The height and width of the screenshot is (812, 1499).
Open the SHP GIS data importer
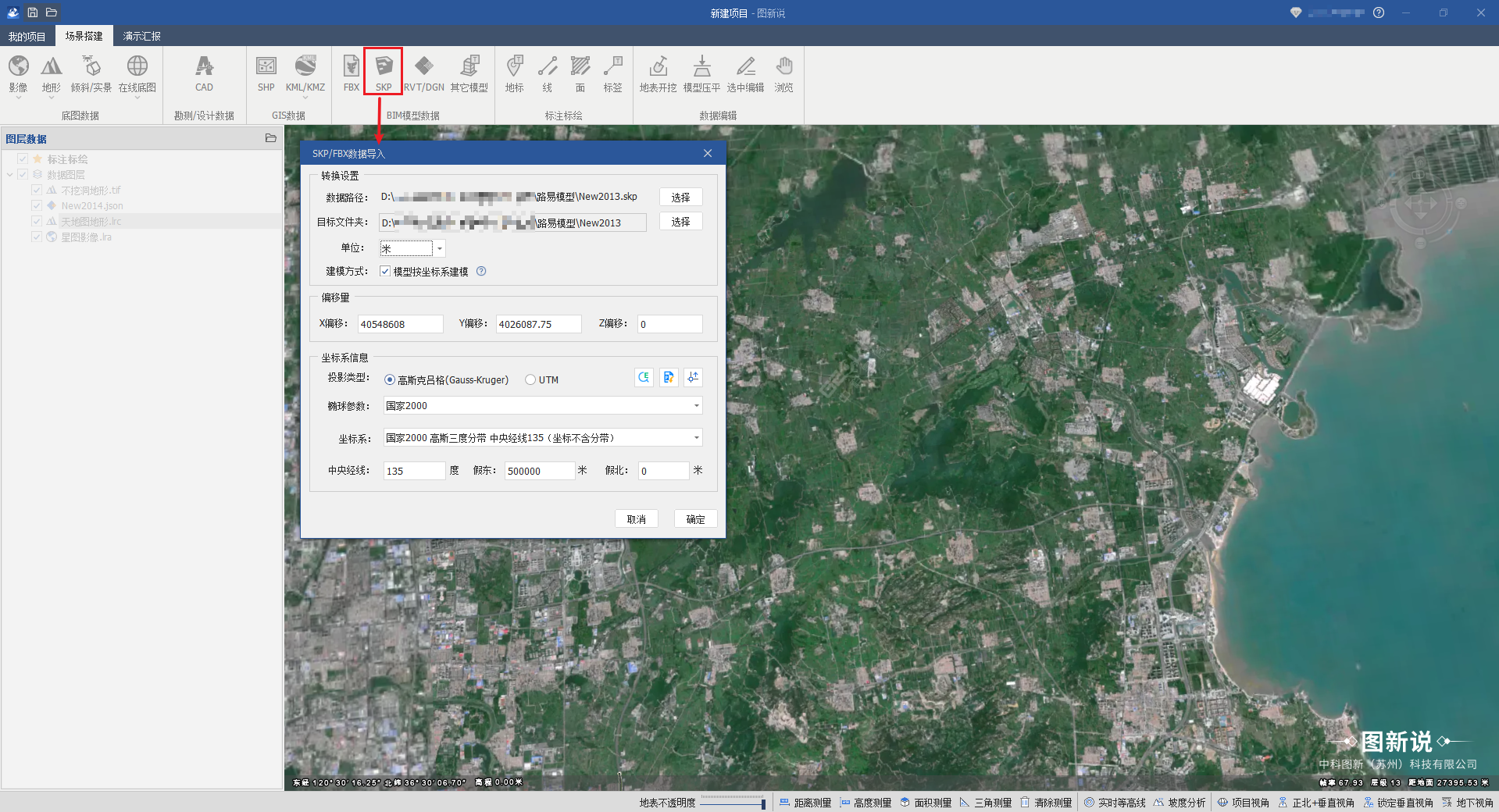coord(266,73)
